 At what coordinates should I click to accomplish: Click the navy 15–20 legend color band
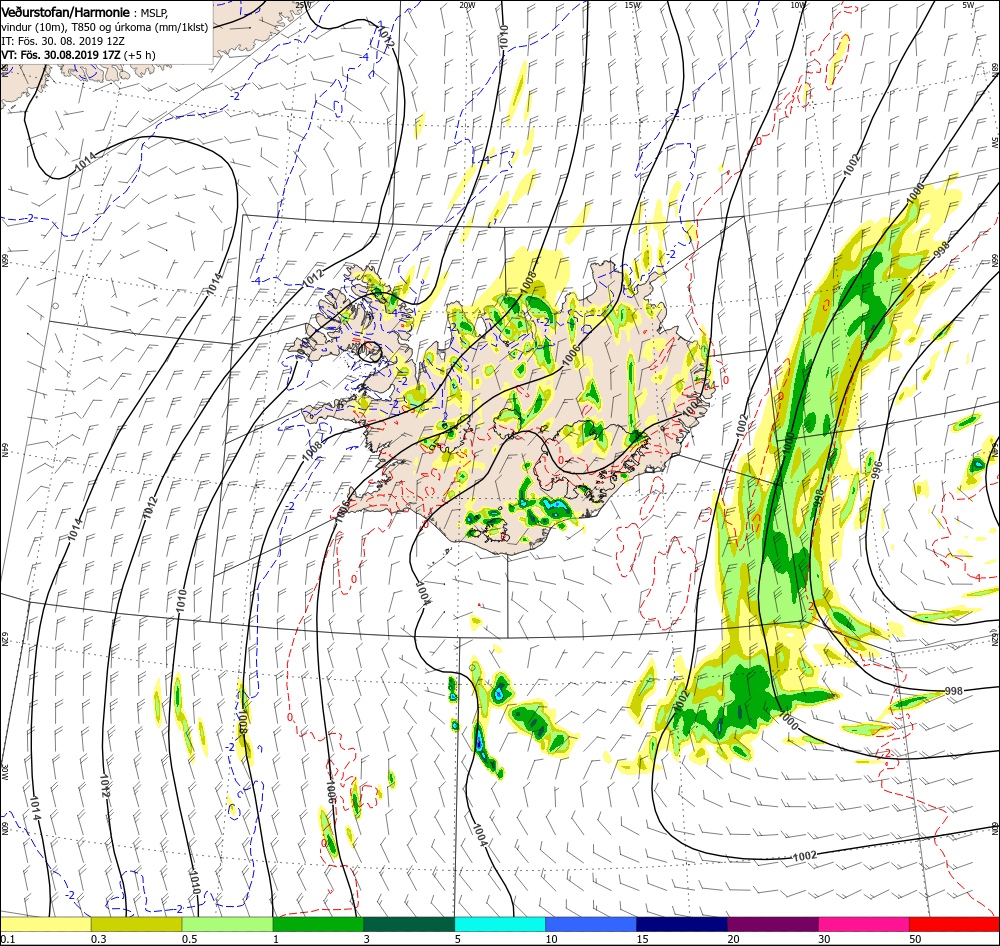click(682, 924)
